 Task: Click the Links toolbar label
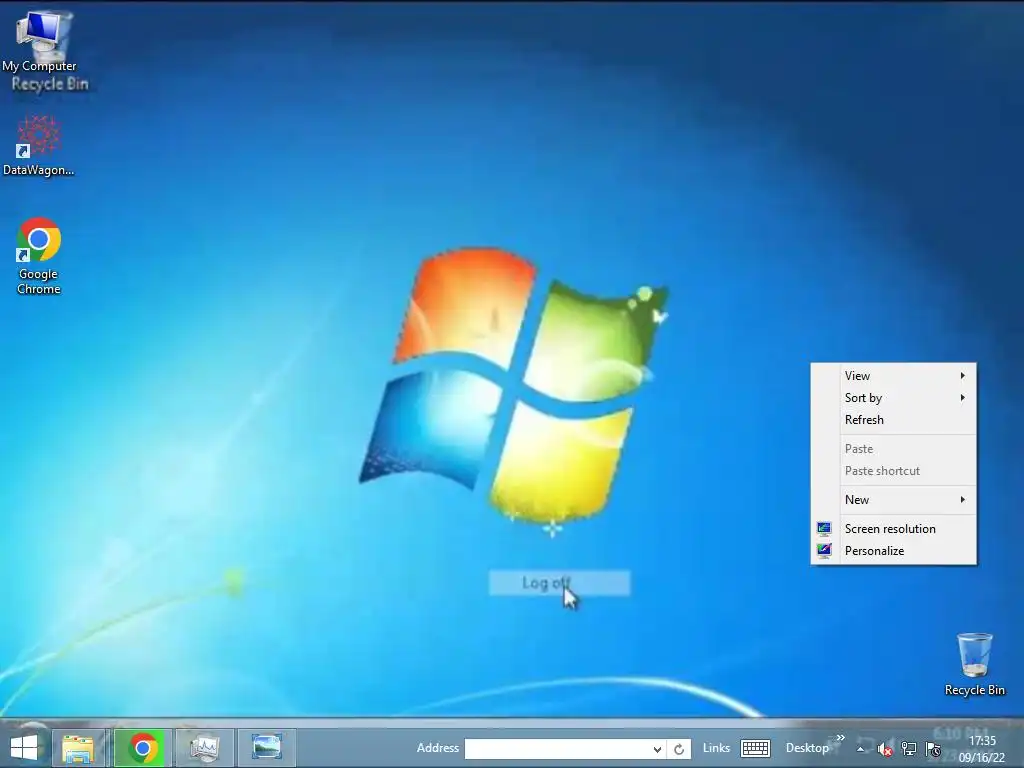click(716, 748)
